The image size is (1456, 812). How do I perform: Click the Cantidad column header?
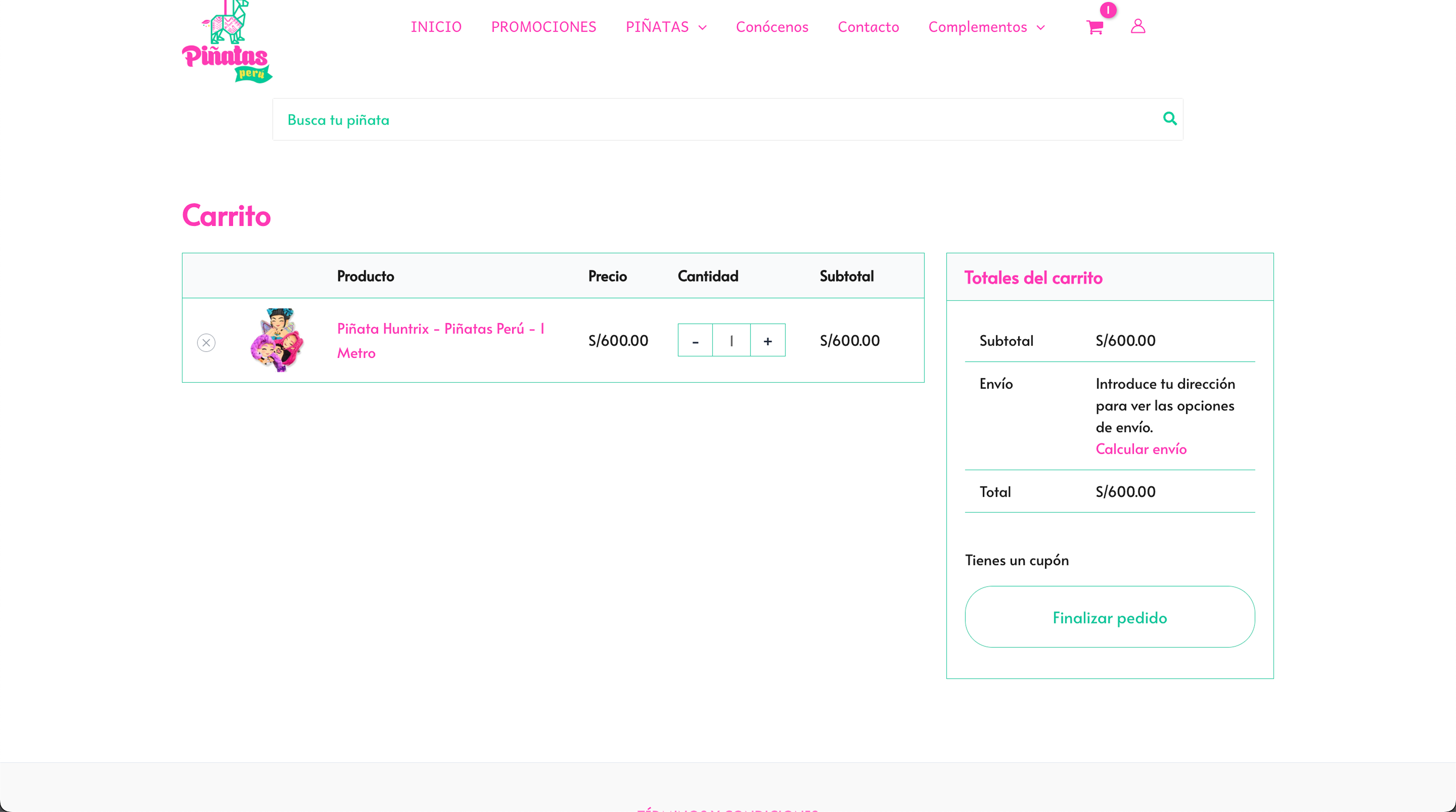click(x=708, y=276)
